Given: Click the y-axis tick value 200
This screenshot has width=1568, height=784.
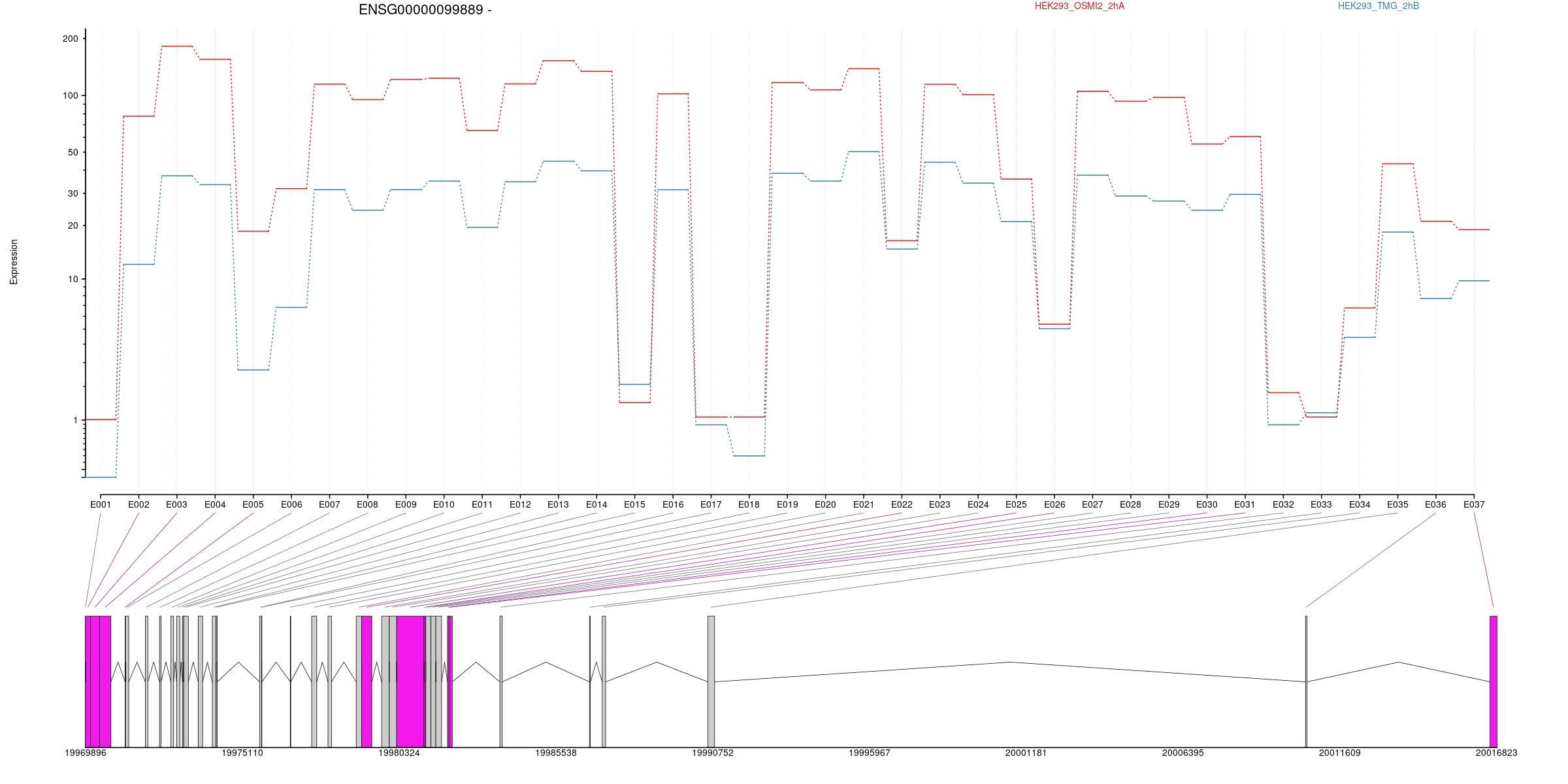Looking at the screenshot, I should (x=70, y=39).
